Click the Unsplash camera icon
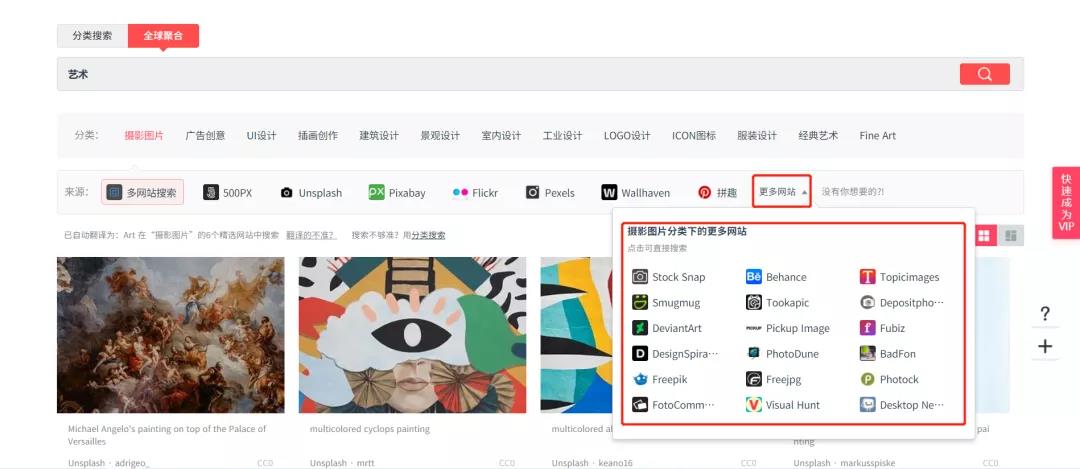Image resolution: width=1080 pixels, height=469 pixels. (287, 193)
